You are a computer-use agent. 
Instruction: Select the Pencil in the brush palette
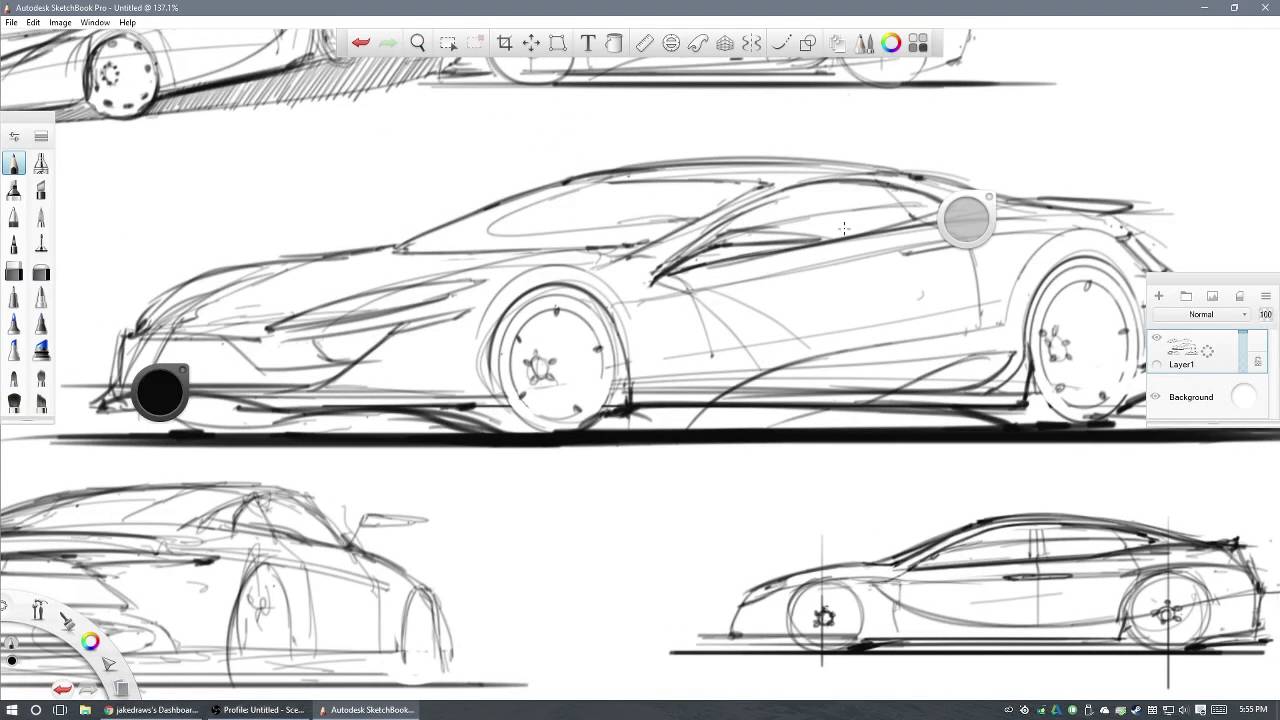14,163
